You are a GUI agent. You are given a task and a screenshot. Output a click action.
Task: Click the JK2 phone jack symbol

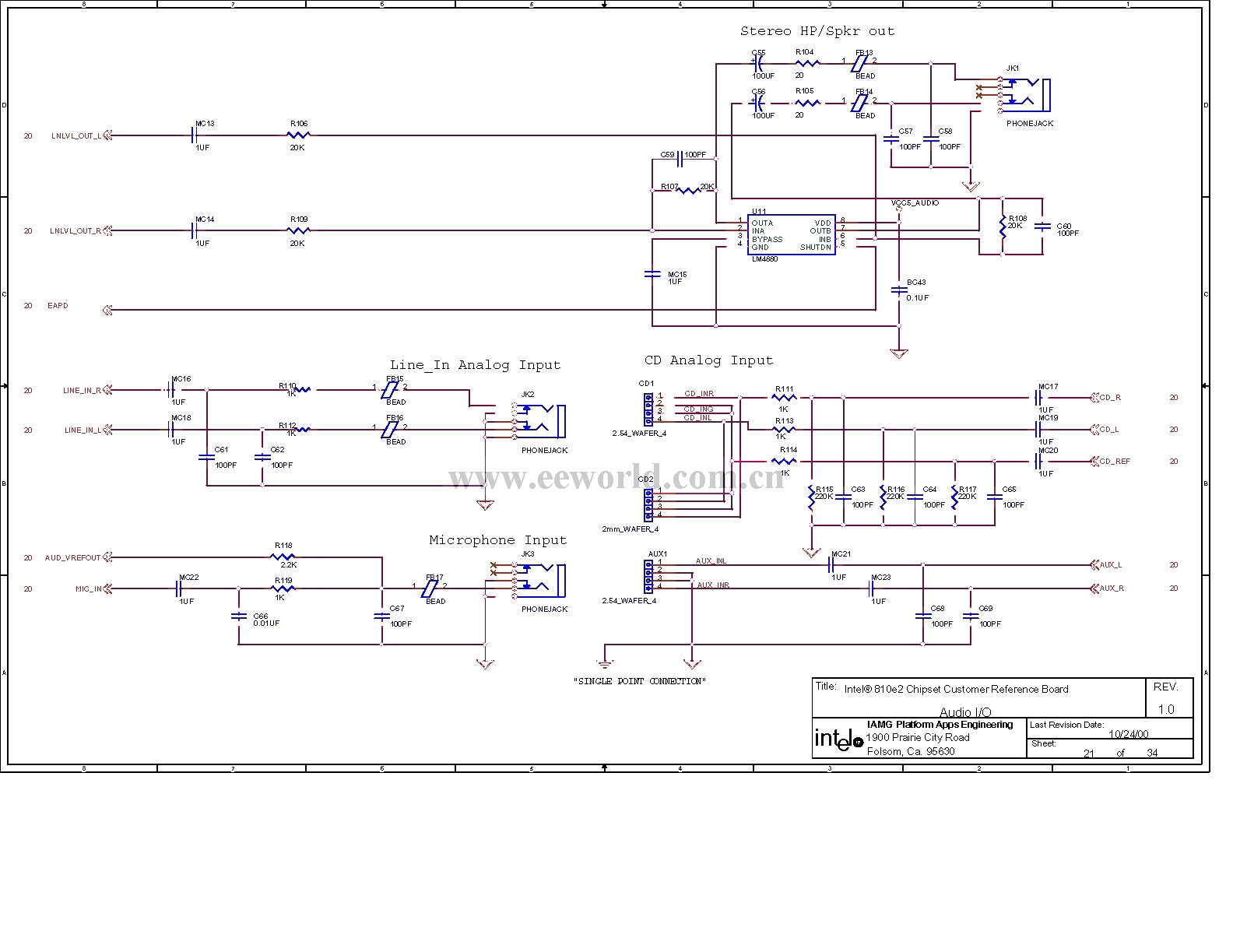coord(539,421)
